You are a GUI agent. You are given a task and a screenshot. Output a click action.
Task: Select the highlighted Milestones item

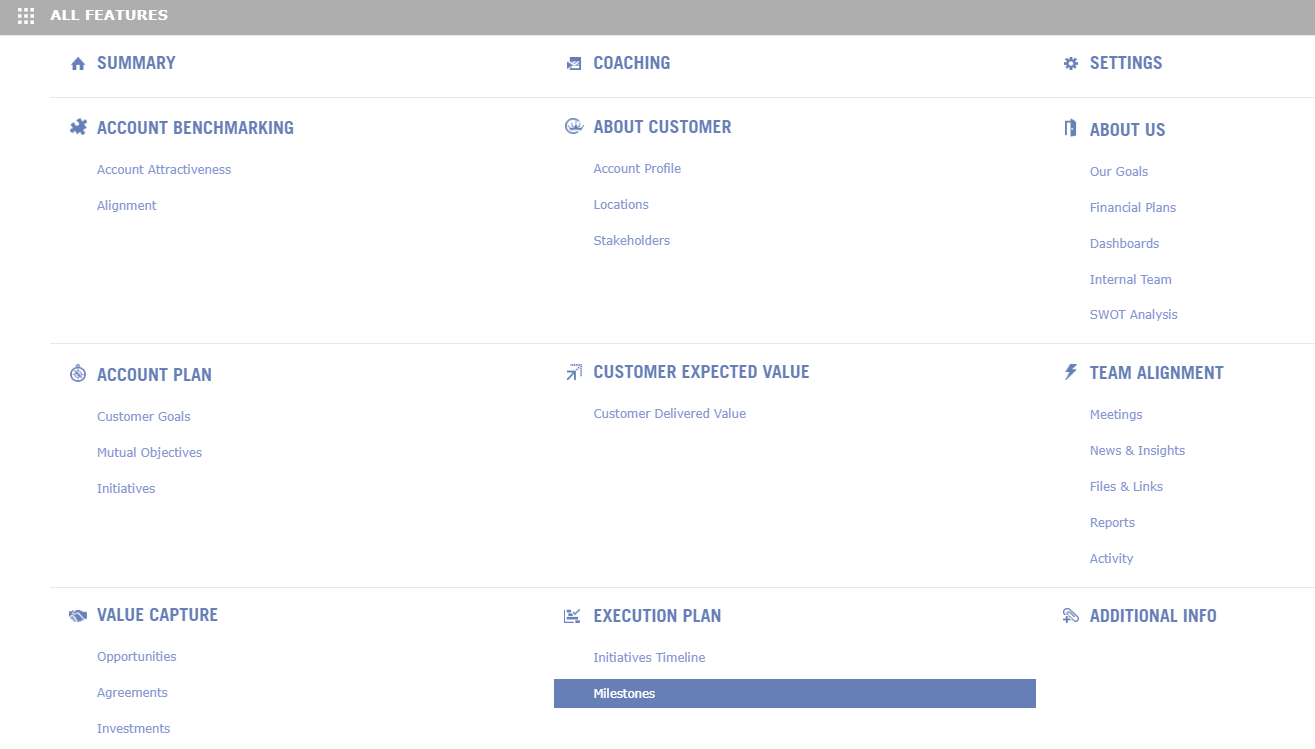point(795,694)
